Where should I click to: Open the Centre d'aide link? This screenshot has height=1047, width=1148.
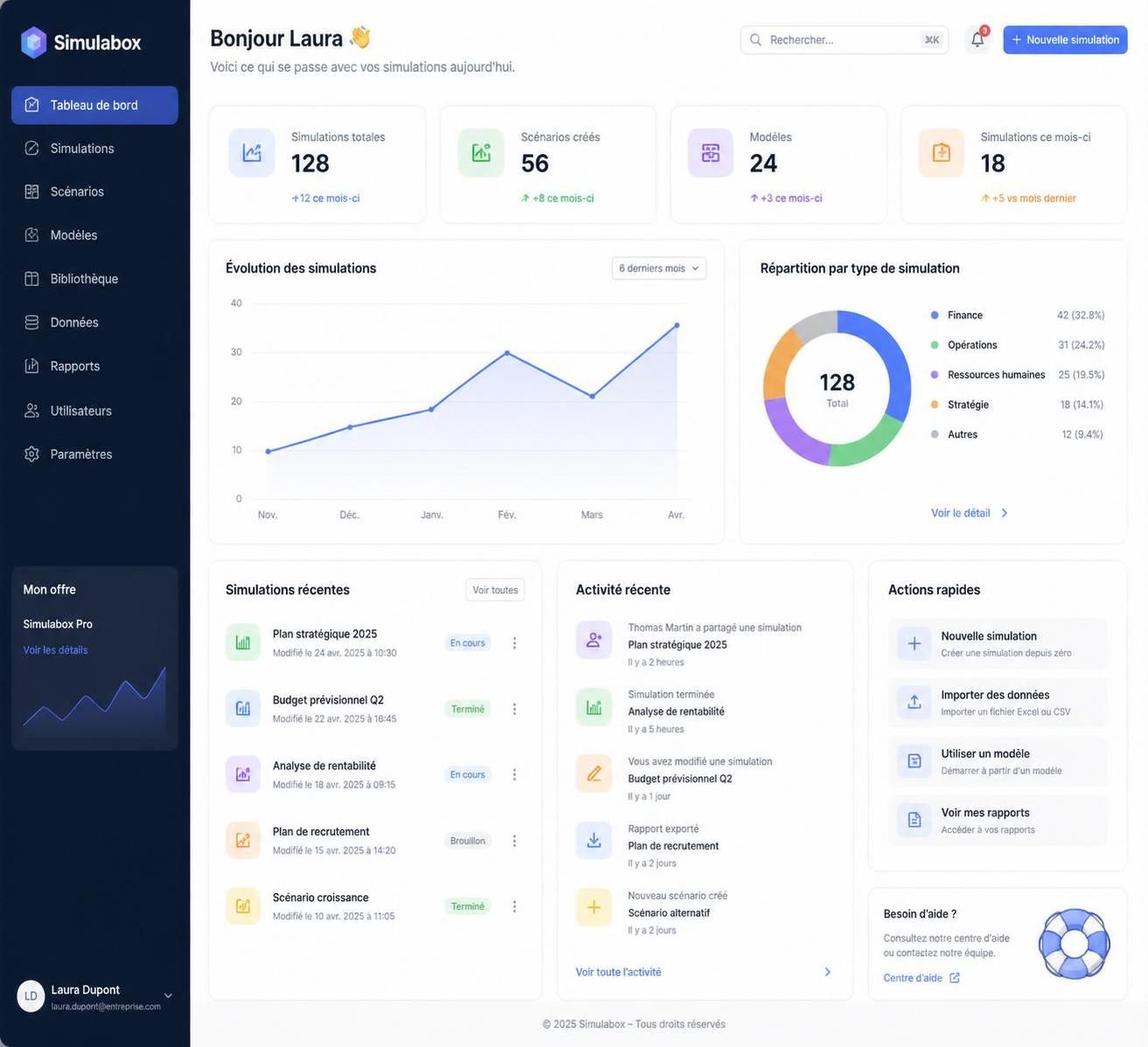(x=913, y=978)
